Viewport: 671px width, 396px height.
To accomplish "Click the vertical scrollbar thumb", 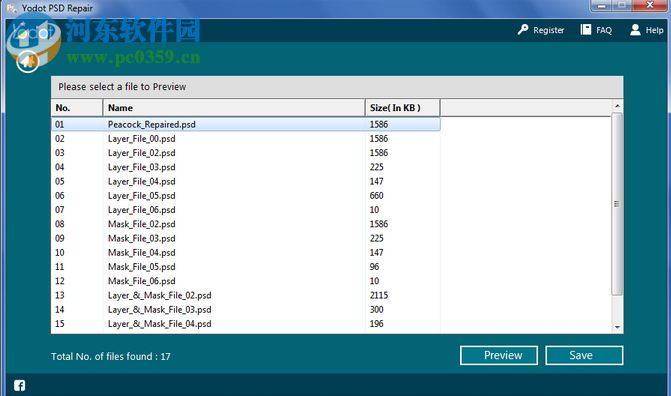I will click(x=617, y=204).
